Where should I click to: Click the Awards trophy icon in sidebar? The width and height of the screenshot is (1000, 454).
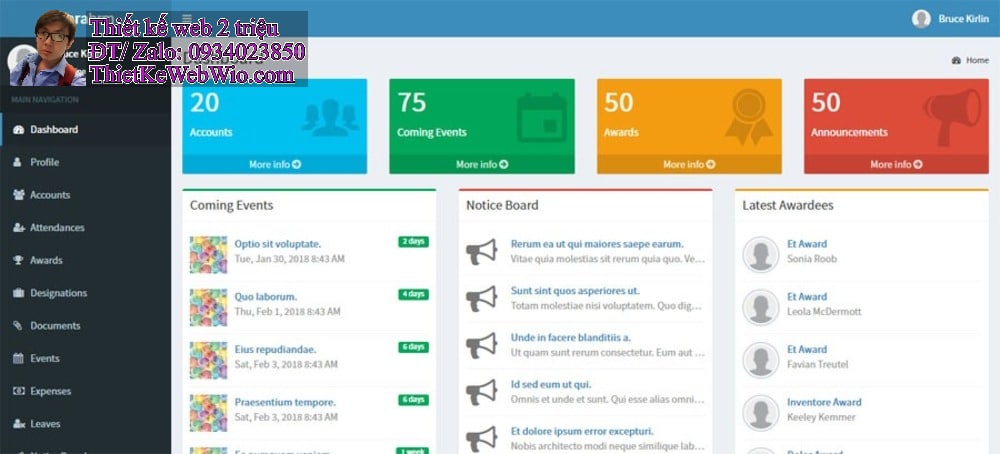[x=18, y=260]
